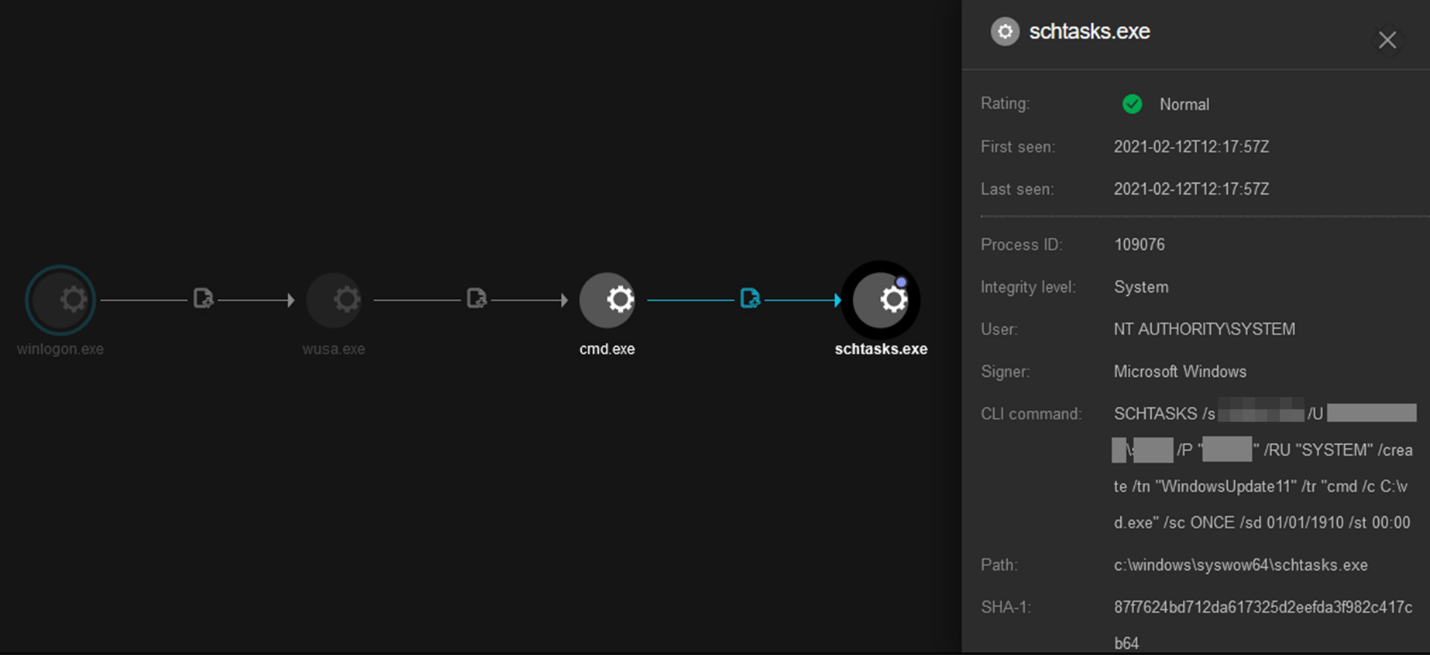Click the NT AUTHORITY\SYSTEM user value

point(1204,329)
